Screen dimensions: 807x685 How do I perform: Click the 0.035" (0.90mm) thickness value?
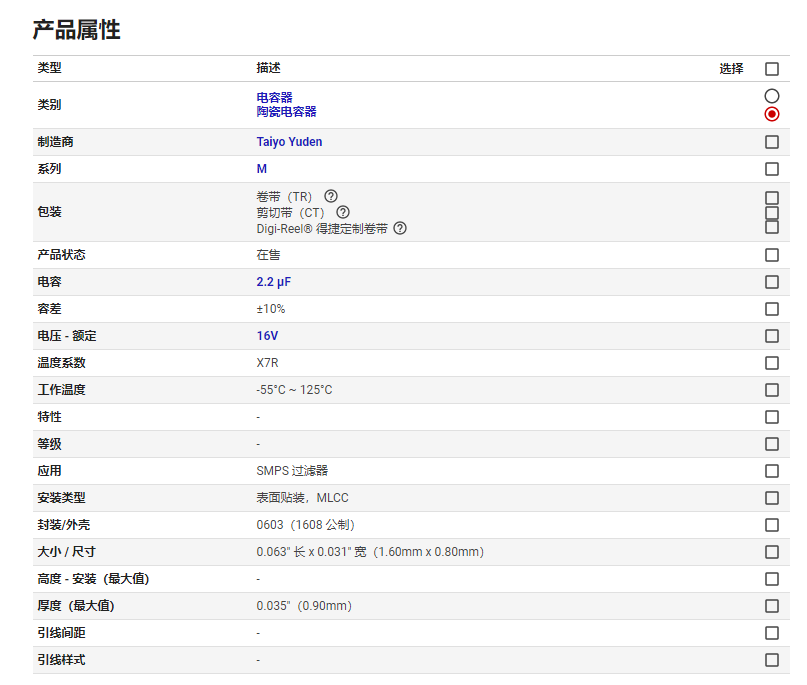[304, 606]
